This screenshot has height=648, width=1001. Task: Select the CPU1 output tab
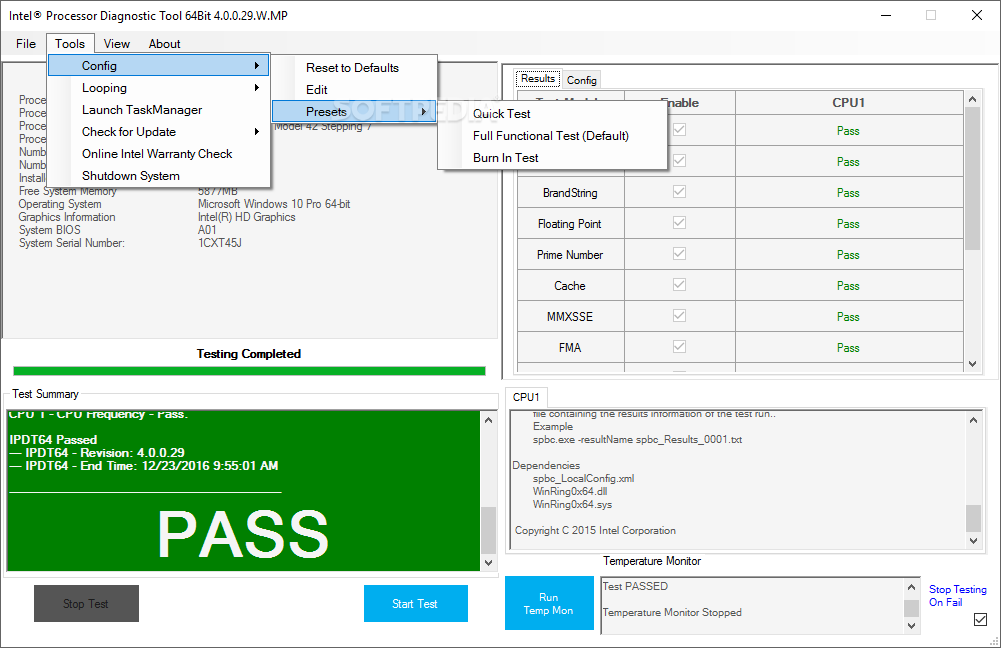click(x=526, y=397)
